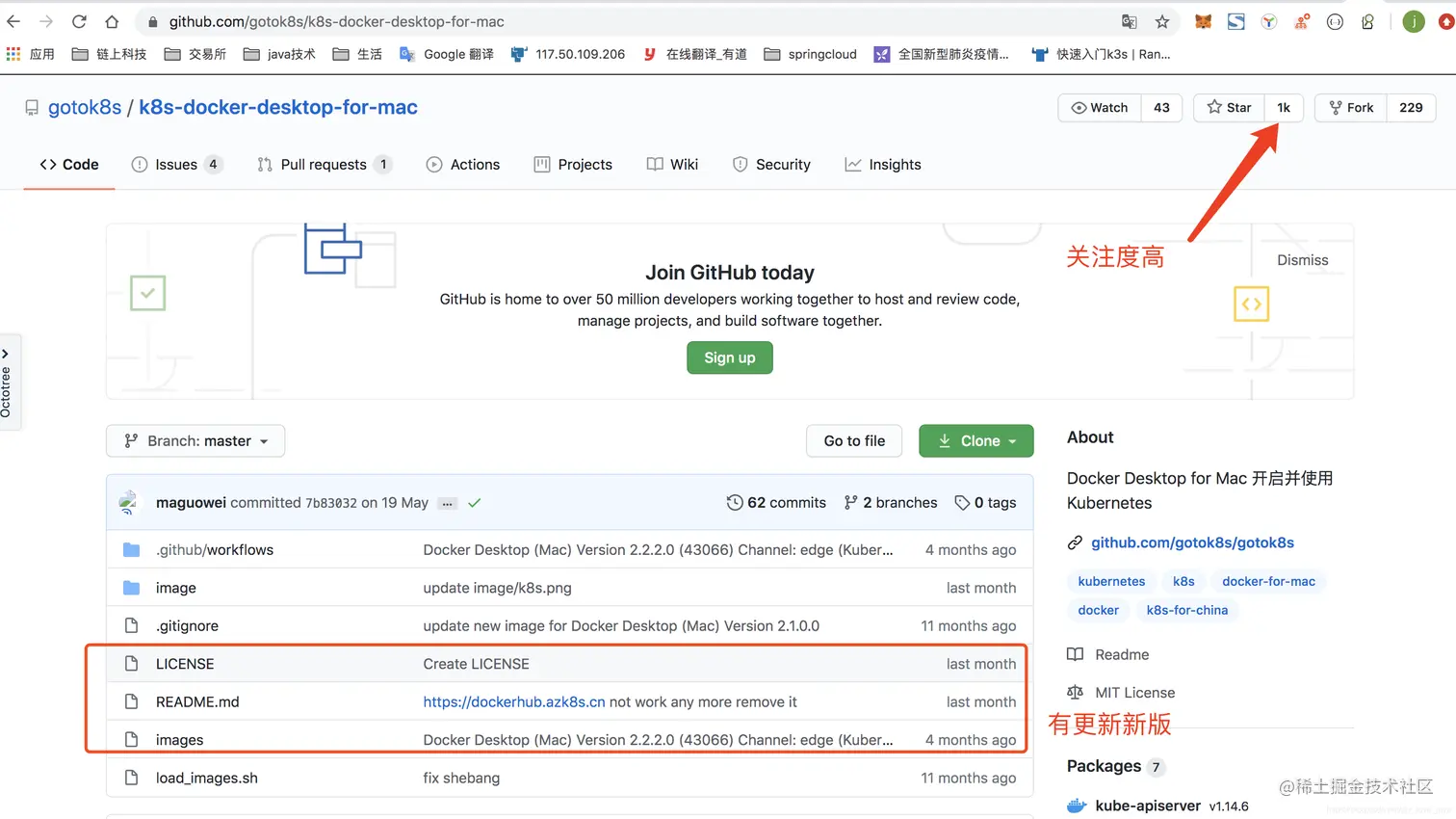Switch to the Pull requests tab
Screen dimensions: 1456x819
tap(325, 165)
